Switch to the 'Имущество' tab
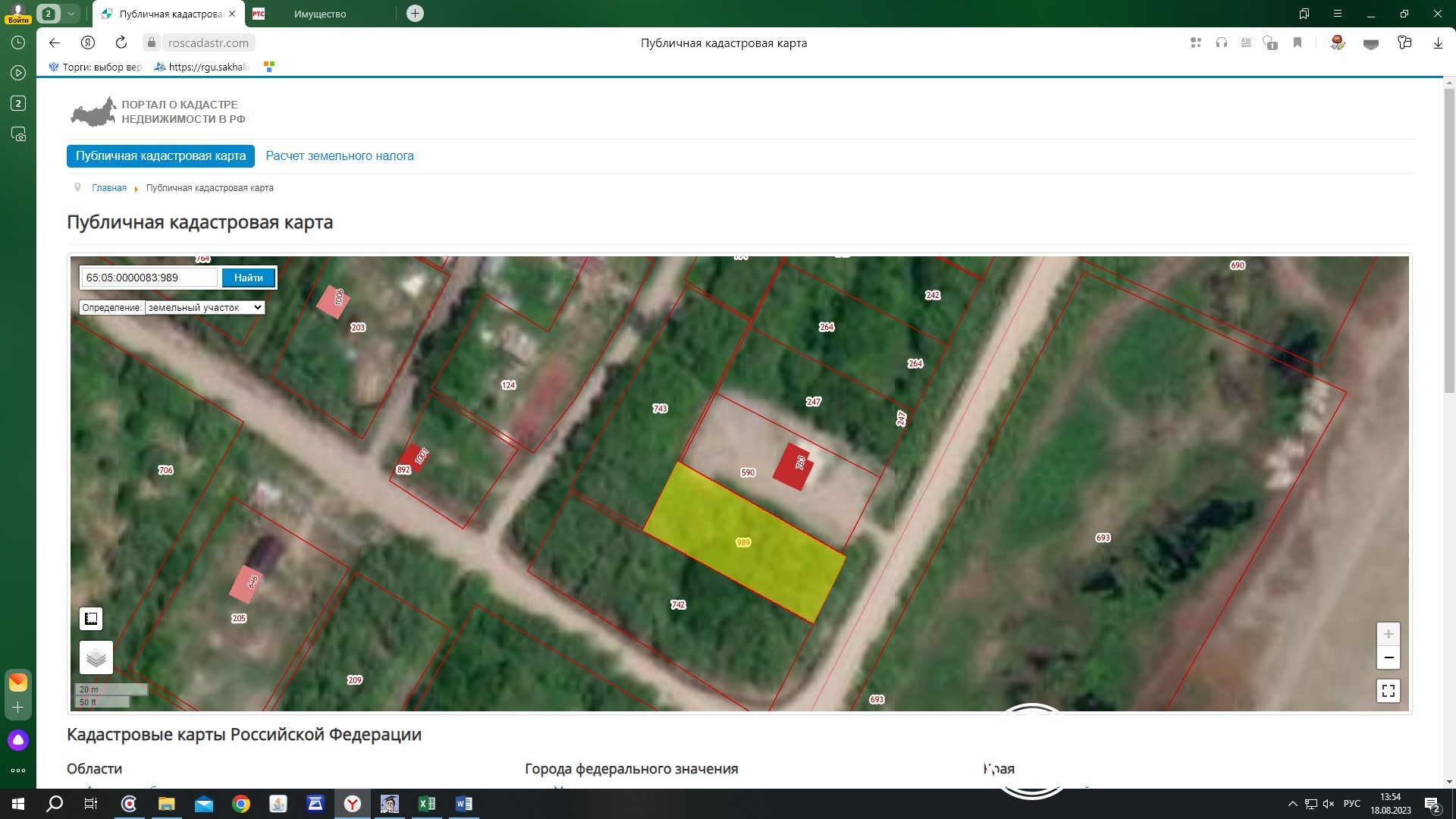 tap(320, 14)
